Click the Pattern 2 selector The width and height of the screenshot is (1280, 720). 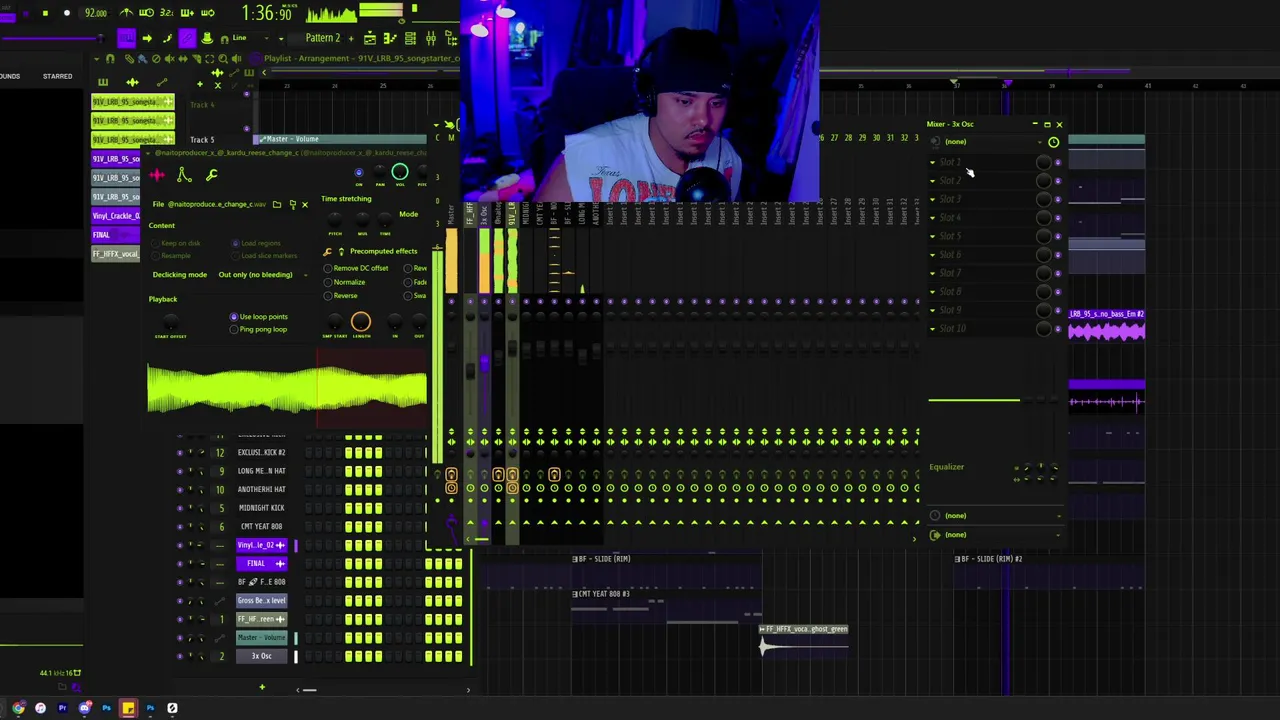tap(325, 38)
